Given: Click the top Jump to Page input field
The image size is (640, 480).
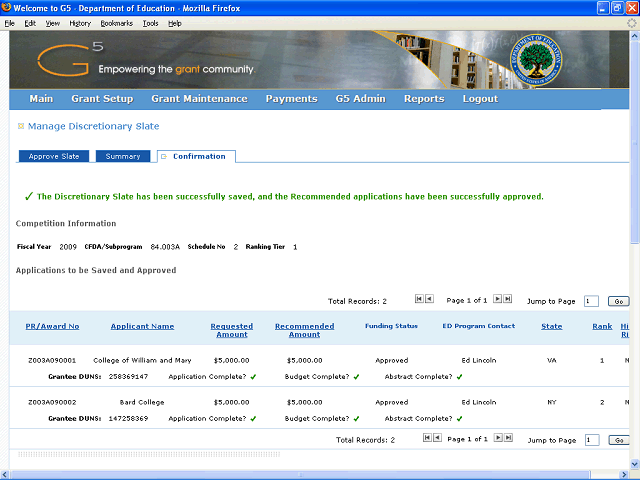Looking at the screenshot, I should pos(591,300).
